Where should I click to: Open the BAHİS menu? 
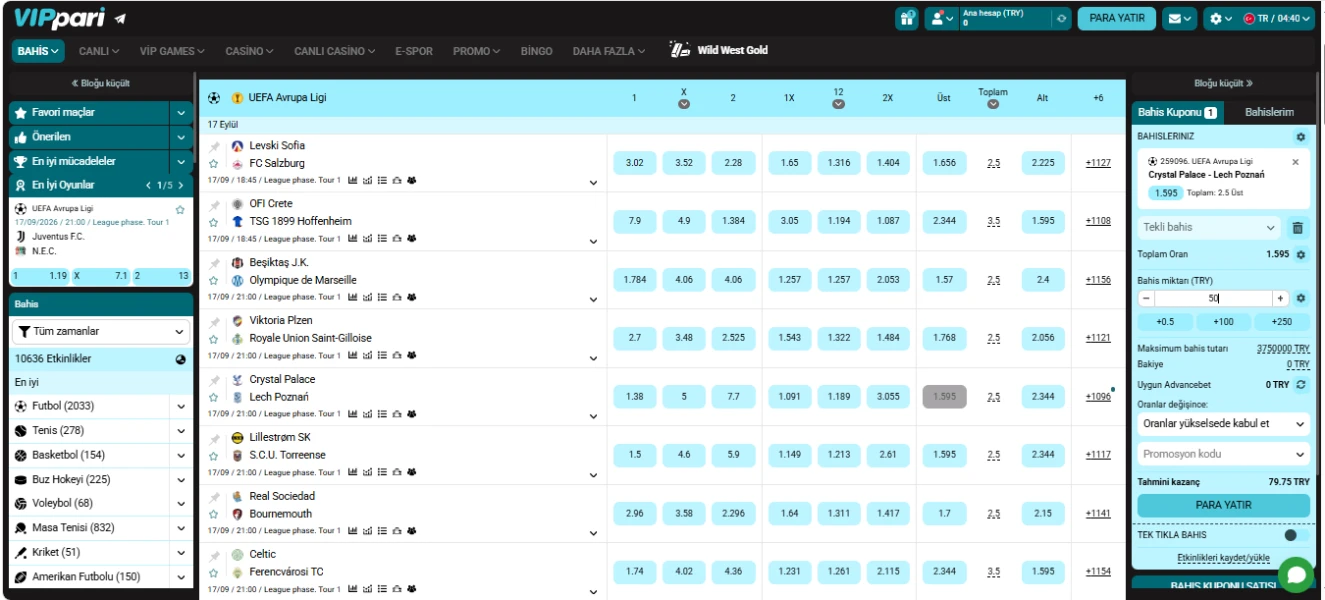point(38,51)
